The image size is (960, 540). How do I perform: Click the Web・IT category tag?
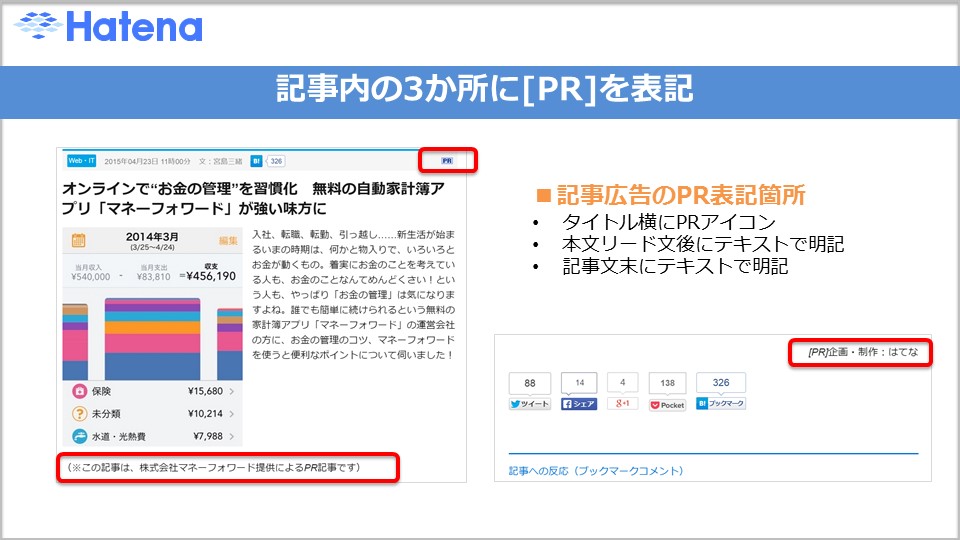coord(81,161)
